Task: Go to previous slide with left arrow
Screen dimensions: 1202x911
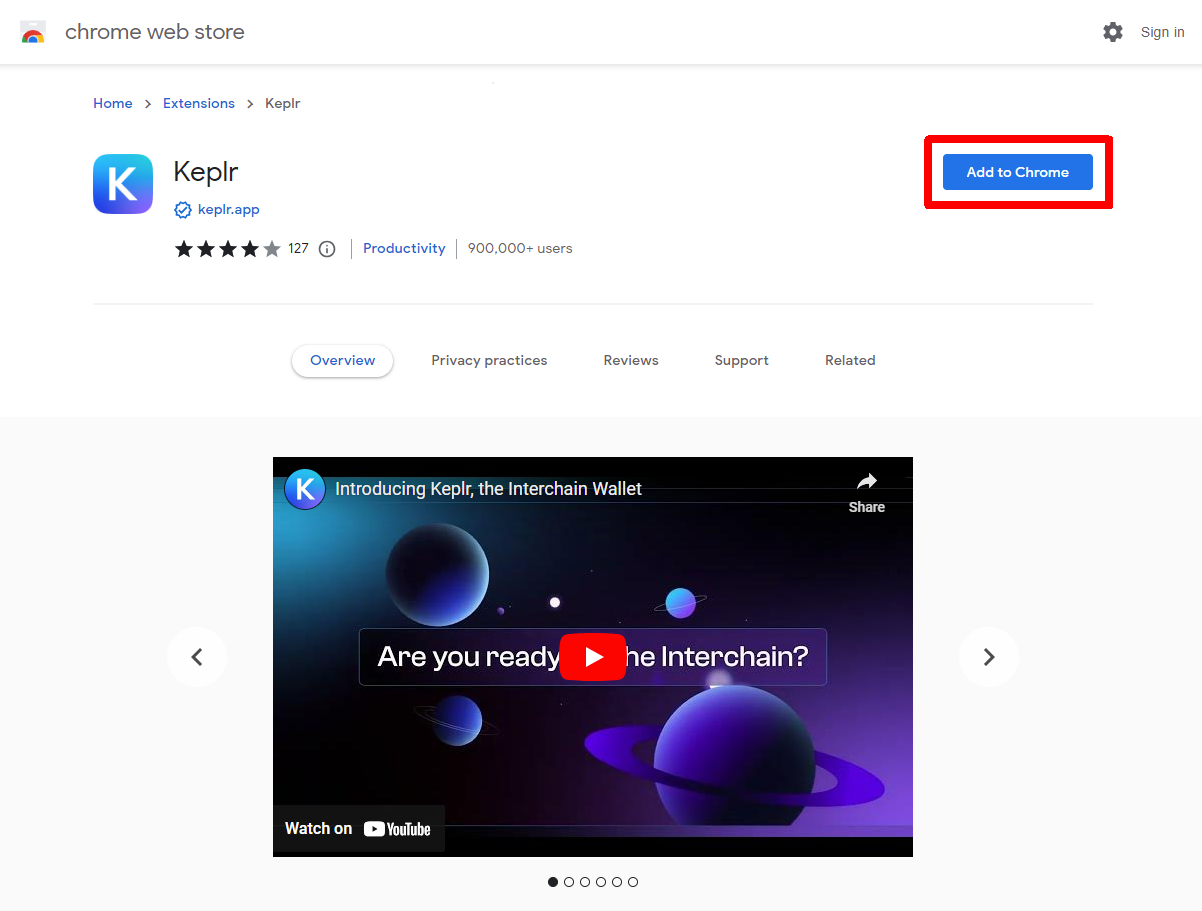Action: pos(197,657)
